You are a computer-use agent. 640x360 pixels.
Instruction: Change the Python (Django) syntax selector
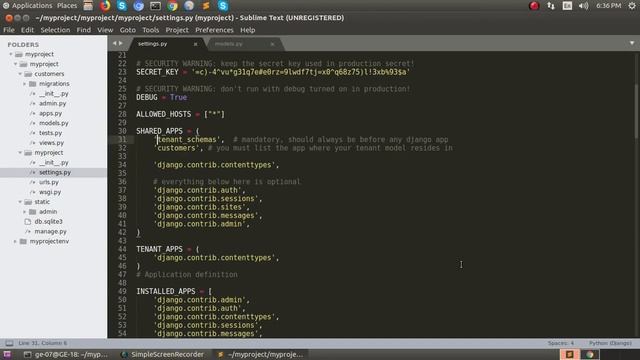(610, 343)
